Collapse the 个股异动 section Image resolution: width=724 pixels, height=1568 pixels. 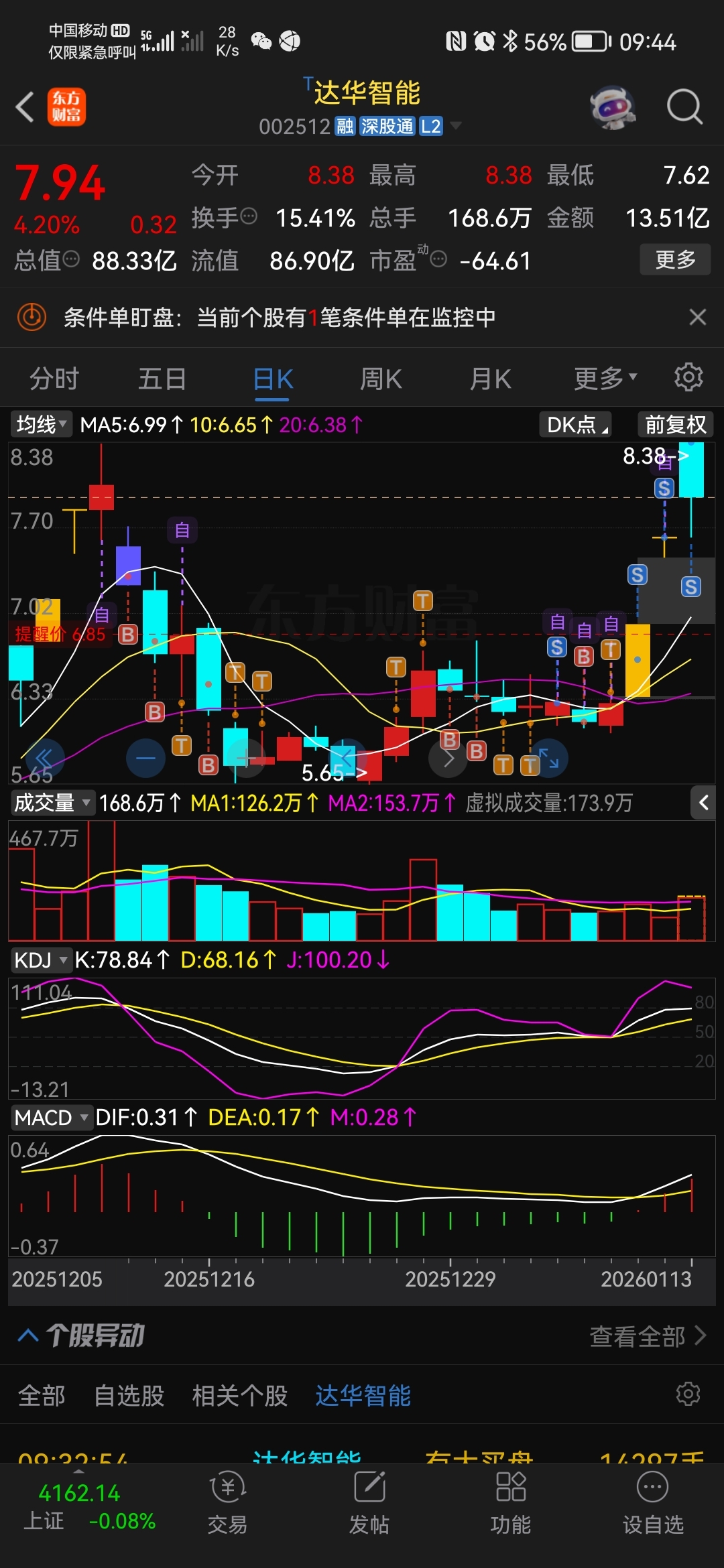coord(28,1335)
